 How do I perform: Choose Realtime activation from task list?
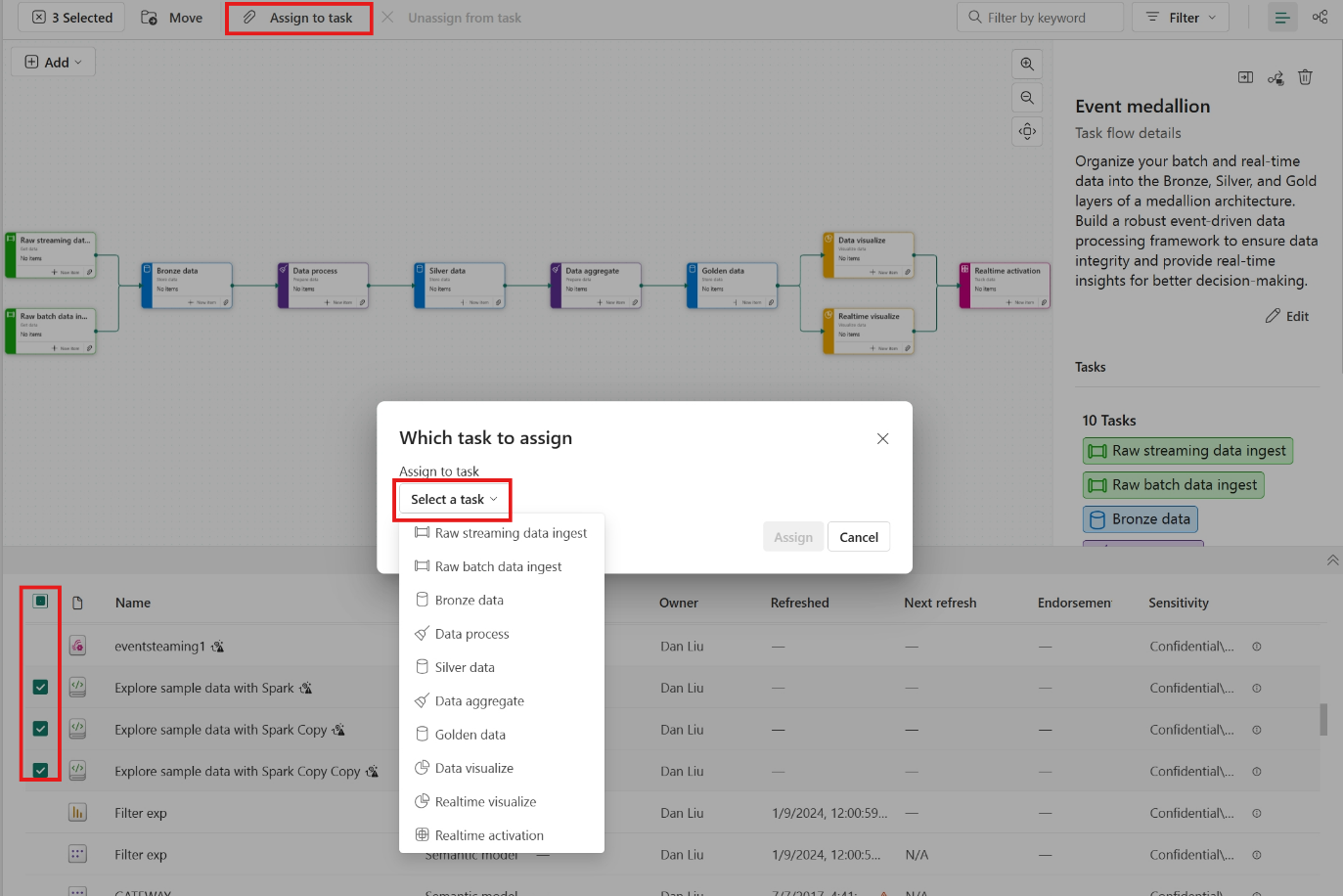502,835
